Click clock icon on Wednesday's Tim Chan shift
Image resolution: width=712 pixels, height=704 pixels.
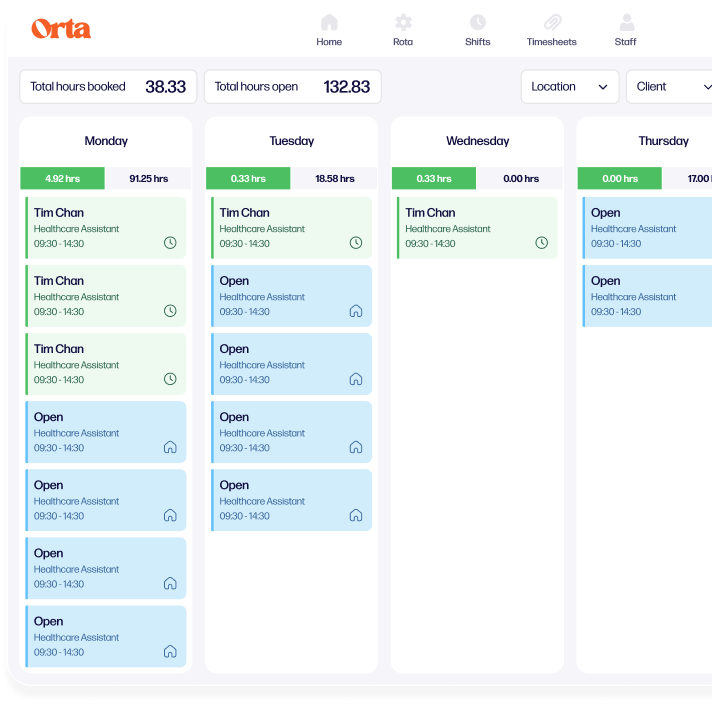click(541, 243)
